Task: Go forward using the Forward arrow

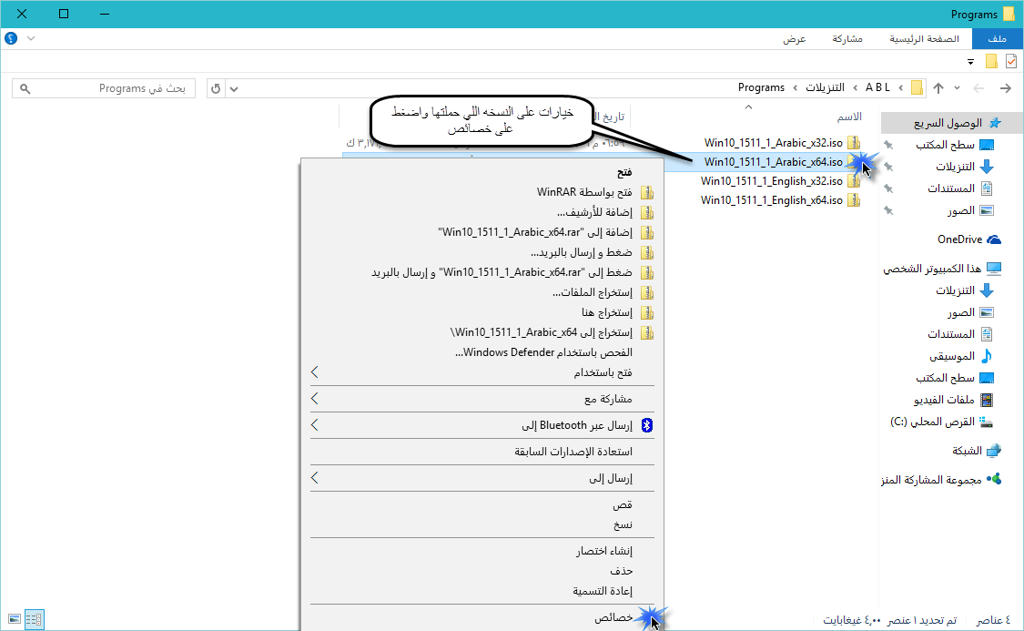Action: (978, 88)
